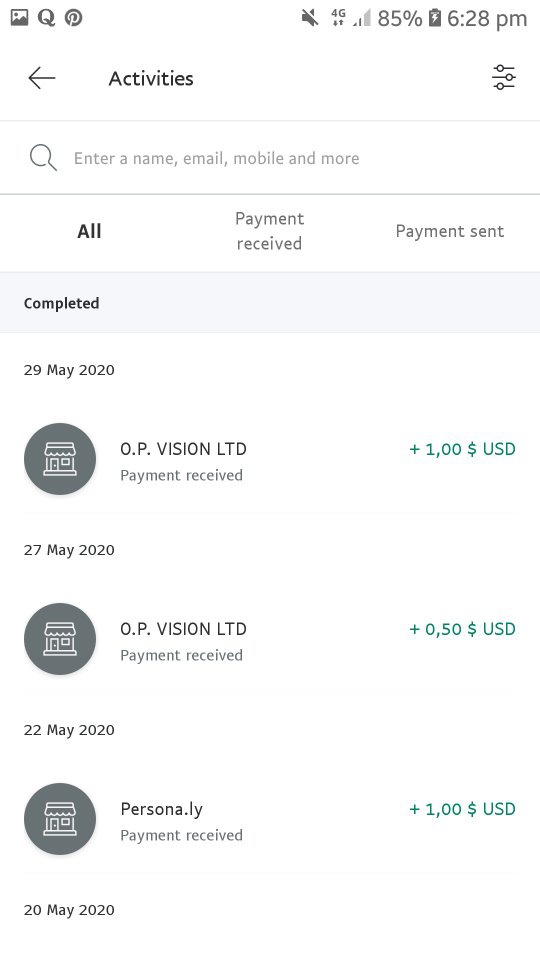This screenshot has width=540, height=960.
Task: Tap the battery status icon
Action: point(435,18)
